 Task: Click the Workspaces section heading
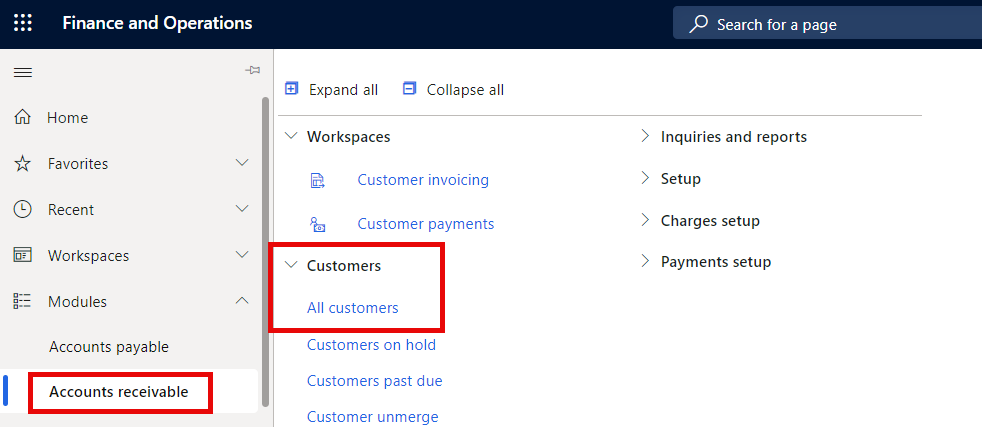point(348,136)
